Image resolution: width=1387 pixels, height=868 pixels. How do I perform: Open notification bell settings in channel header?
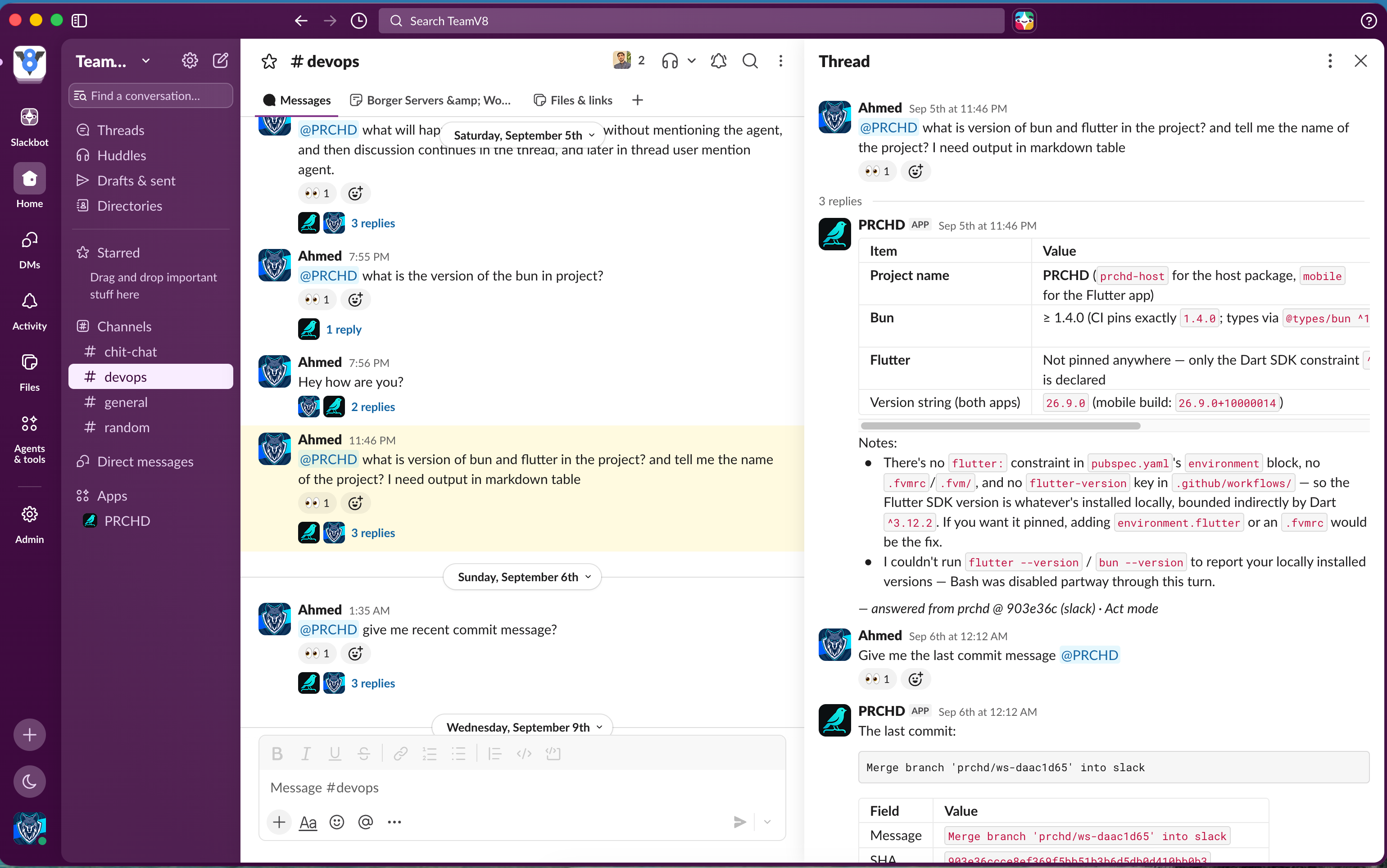pos(718,61)
